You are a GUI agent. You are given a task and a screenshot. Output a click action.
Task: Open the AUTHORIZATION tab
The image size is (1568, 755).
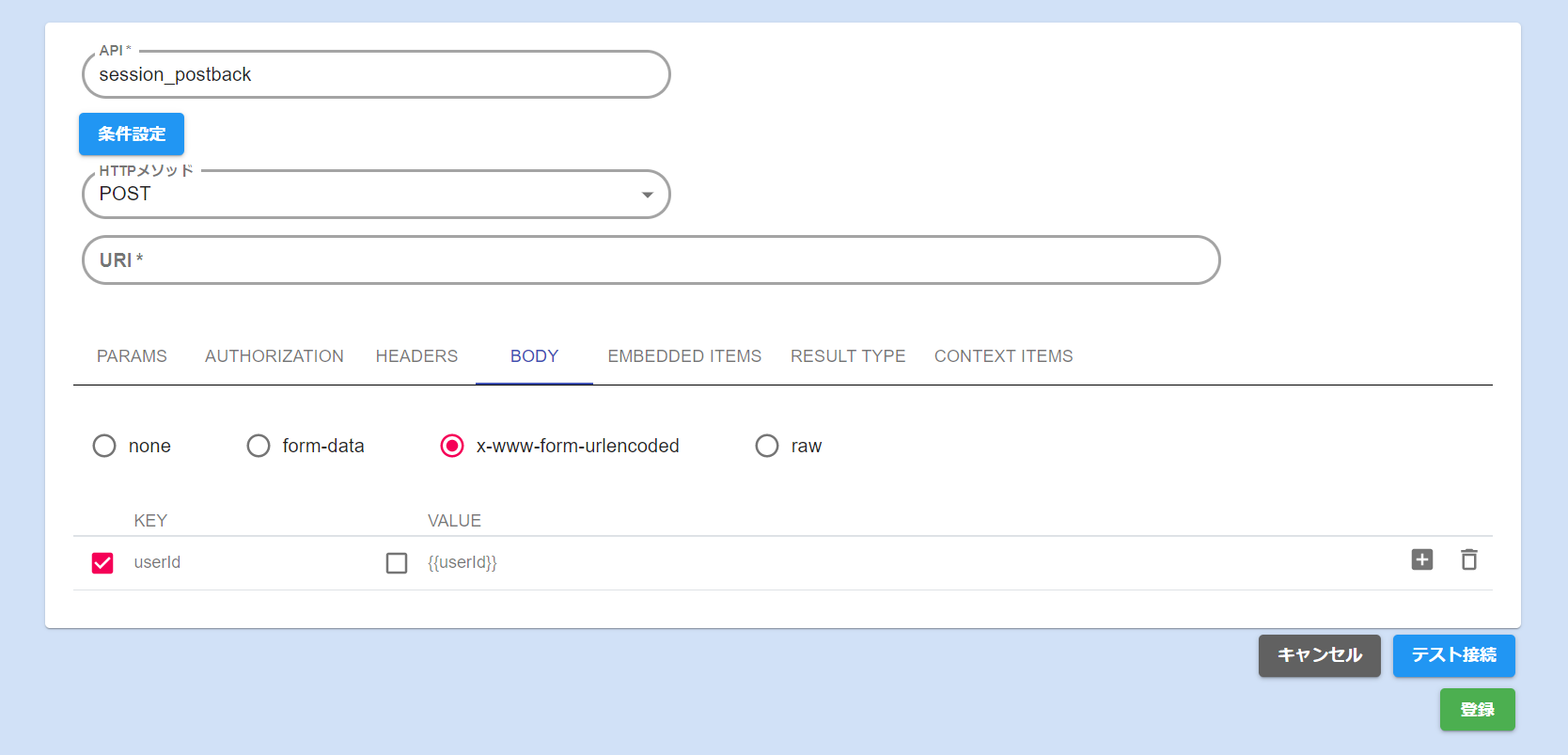click(x=274, y=356)
